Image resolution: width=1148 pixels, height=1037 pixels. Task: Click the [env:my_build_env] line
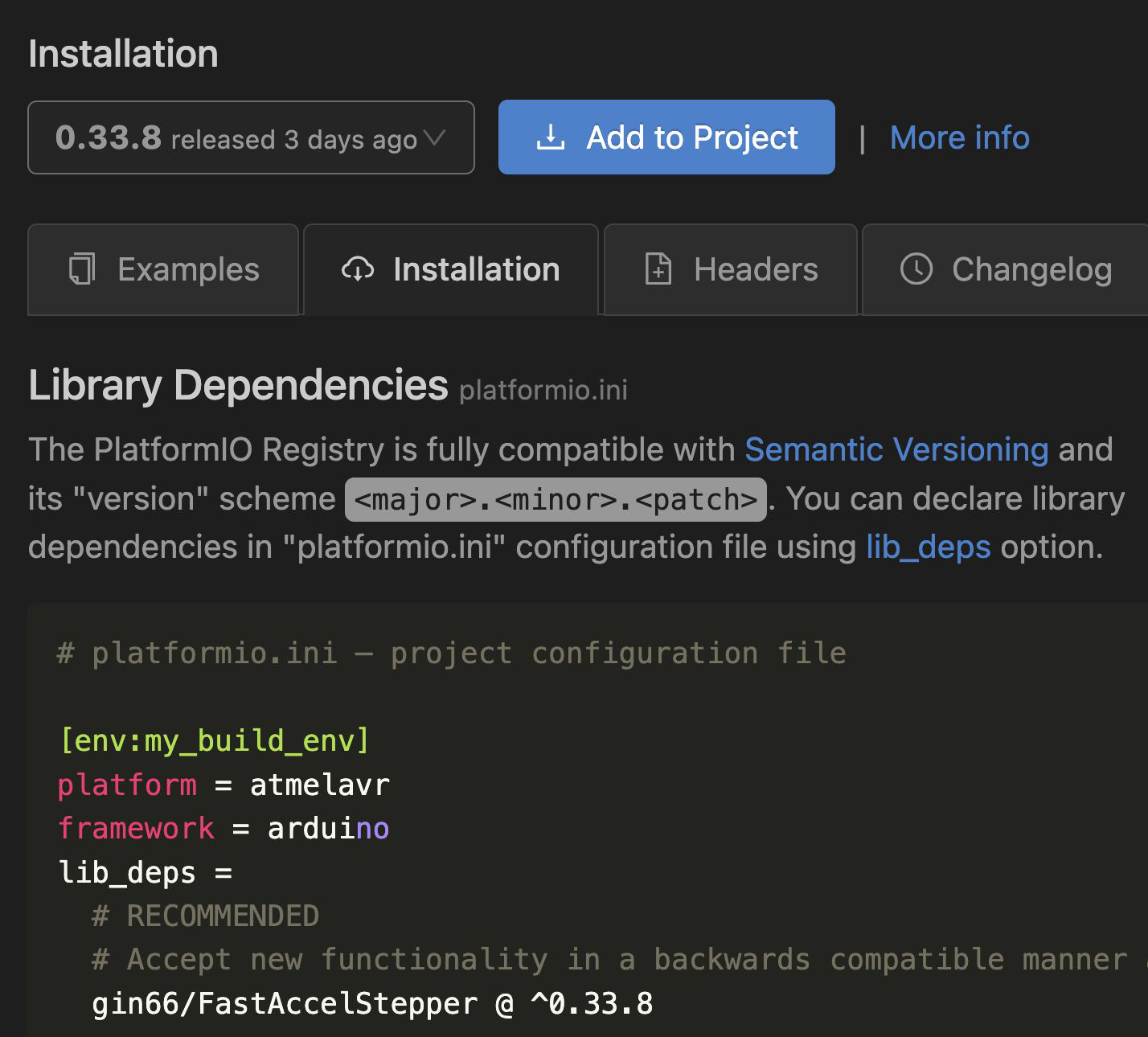tap(215, 740)
